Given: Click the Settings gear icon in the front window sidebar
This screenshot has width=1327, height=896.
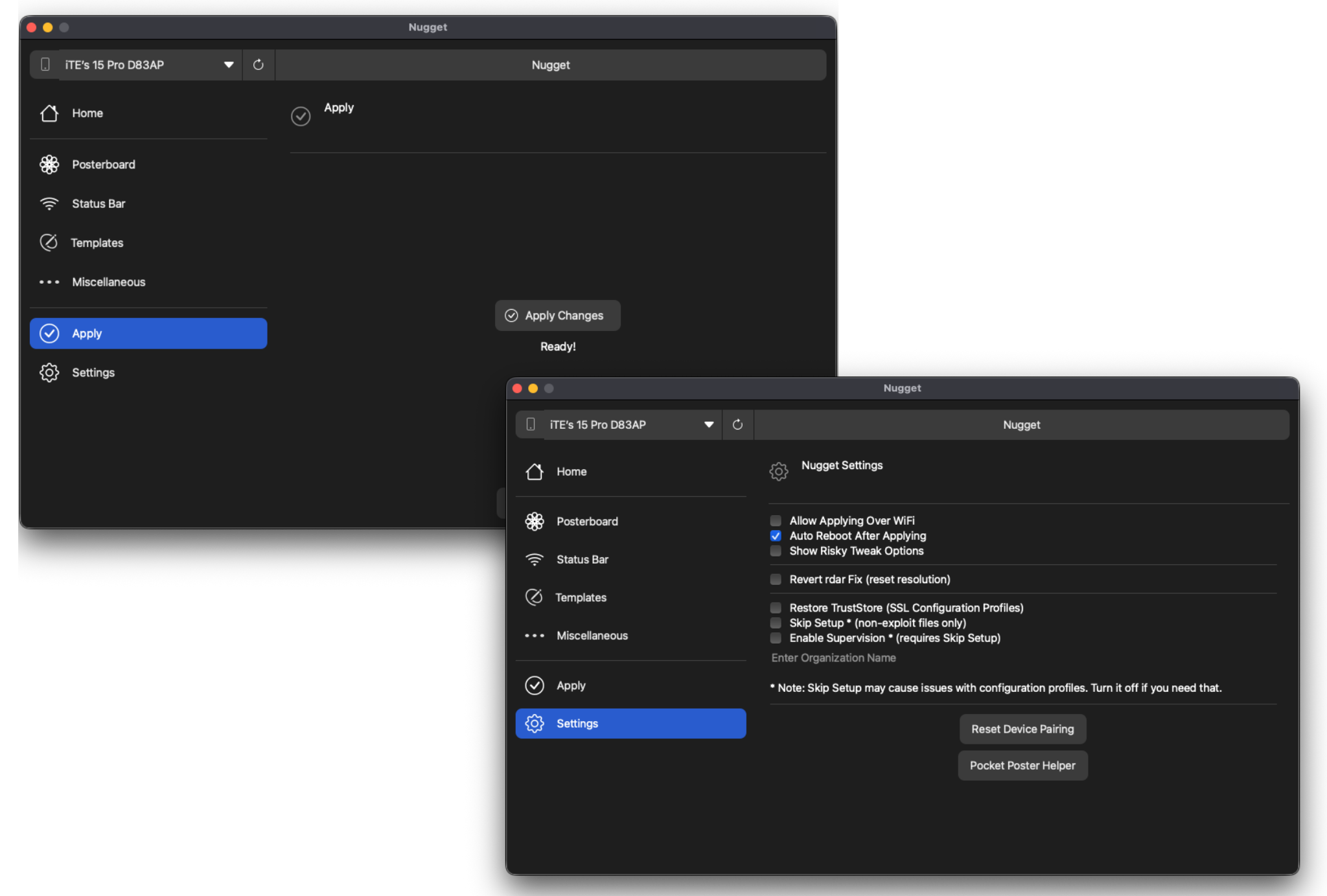Looking at the screenshot, I should [x=535, y=723].
